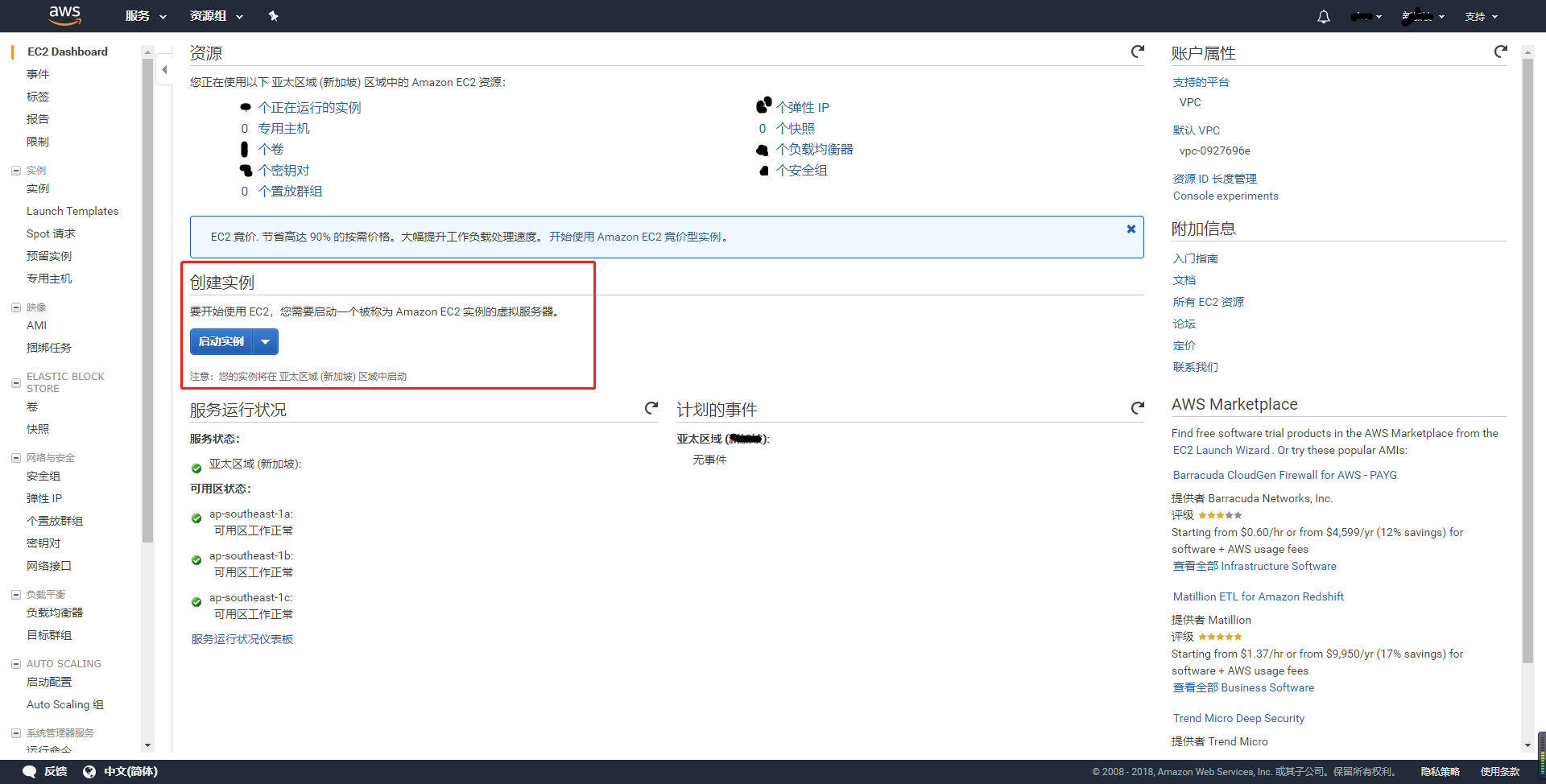Click 开始使用 Amazon EC2 竞价型实例 link
The height and width of the screenshot is (784, 1546).
pos(635,237)
